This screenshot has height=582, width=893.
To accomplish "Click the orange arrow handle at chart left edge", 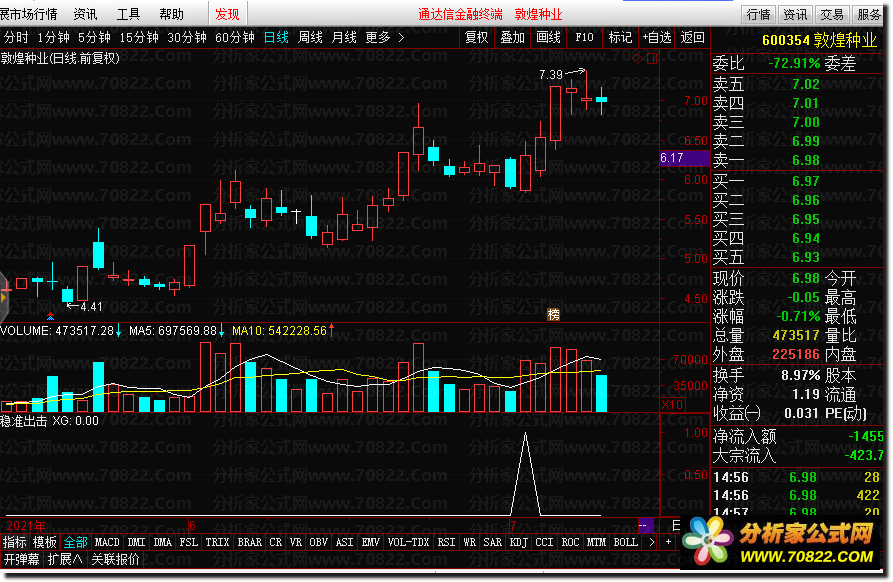I will (4, 297).
